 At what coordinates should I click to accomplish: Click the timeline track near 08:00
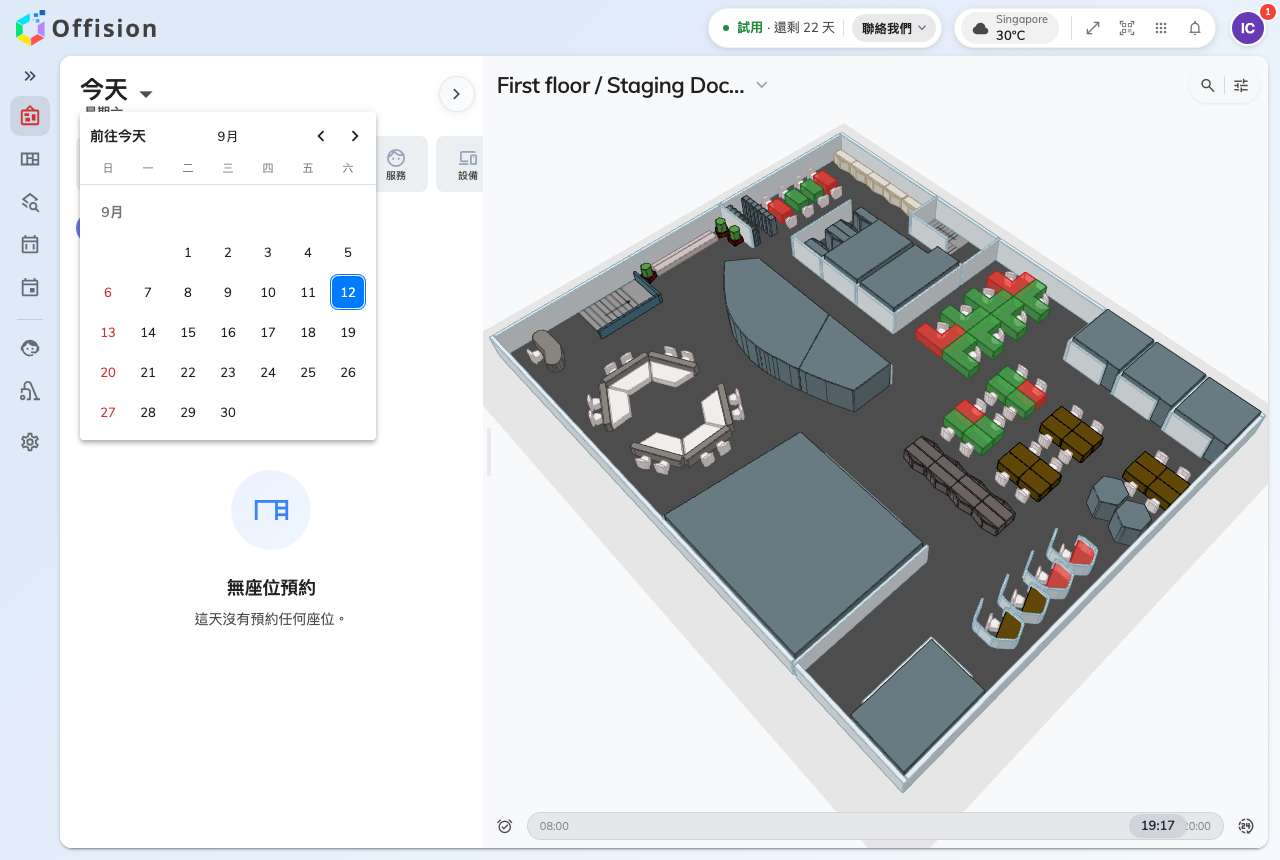554,826
